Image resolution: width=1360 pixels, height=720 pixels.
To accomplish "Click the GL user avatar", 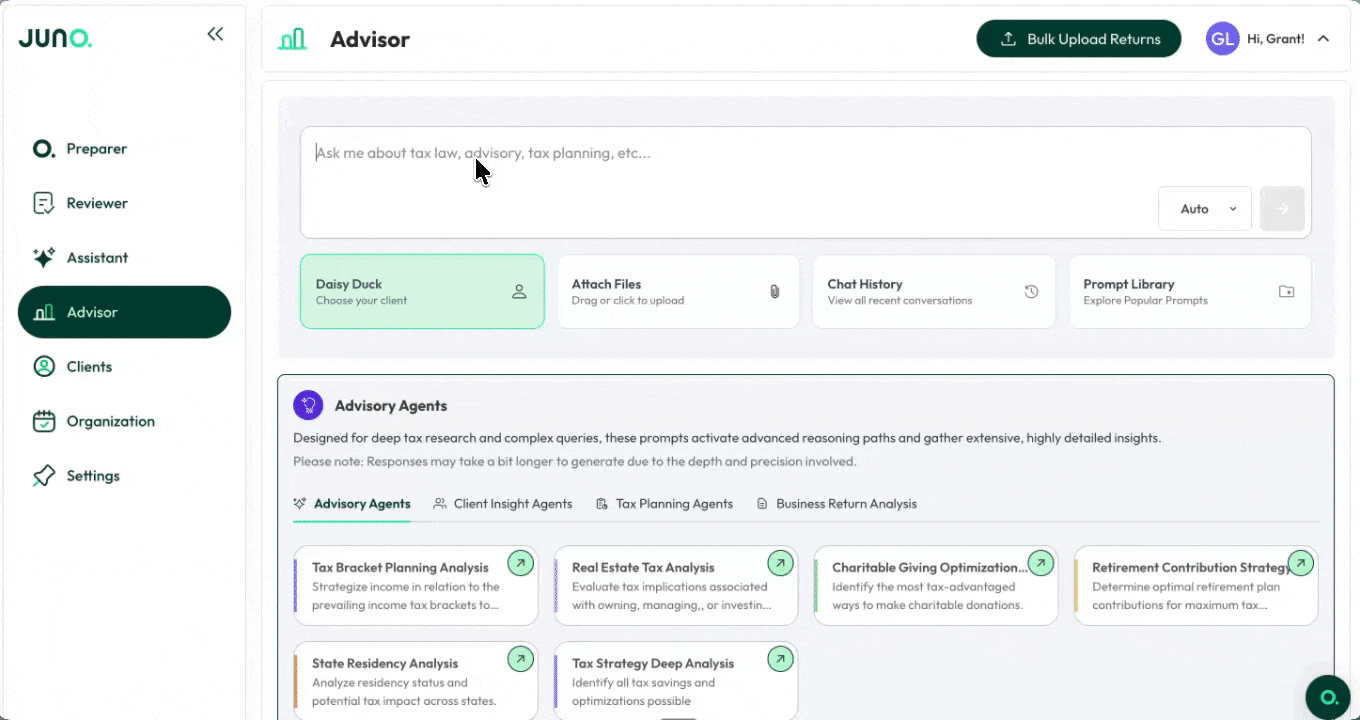I will [1222, 39].
